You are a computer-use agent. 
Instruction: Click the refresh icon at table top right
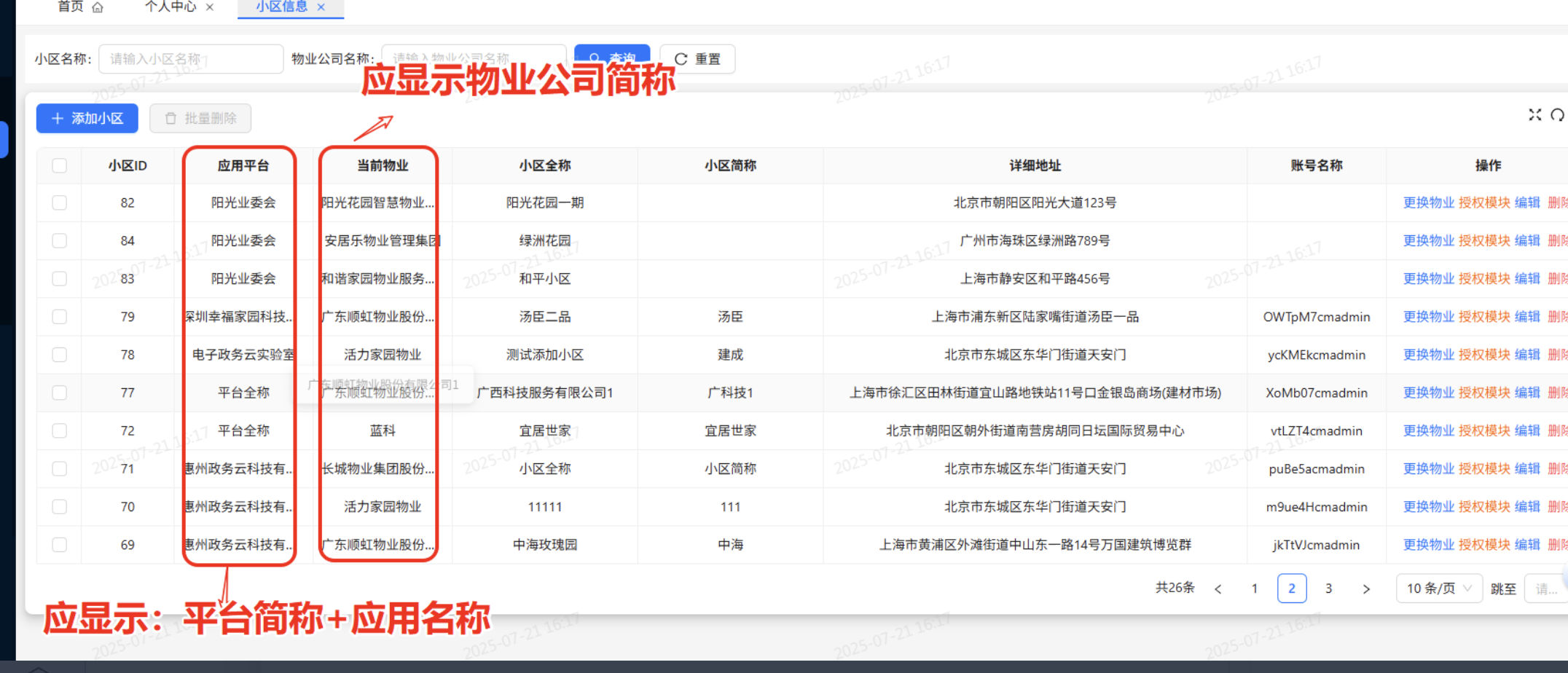(1557, 114)
